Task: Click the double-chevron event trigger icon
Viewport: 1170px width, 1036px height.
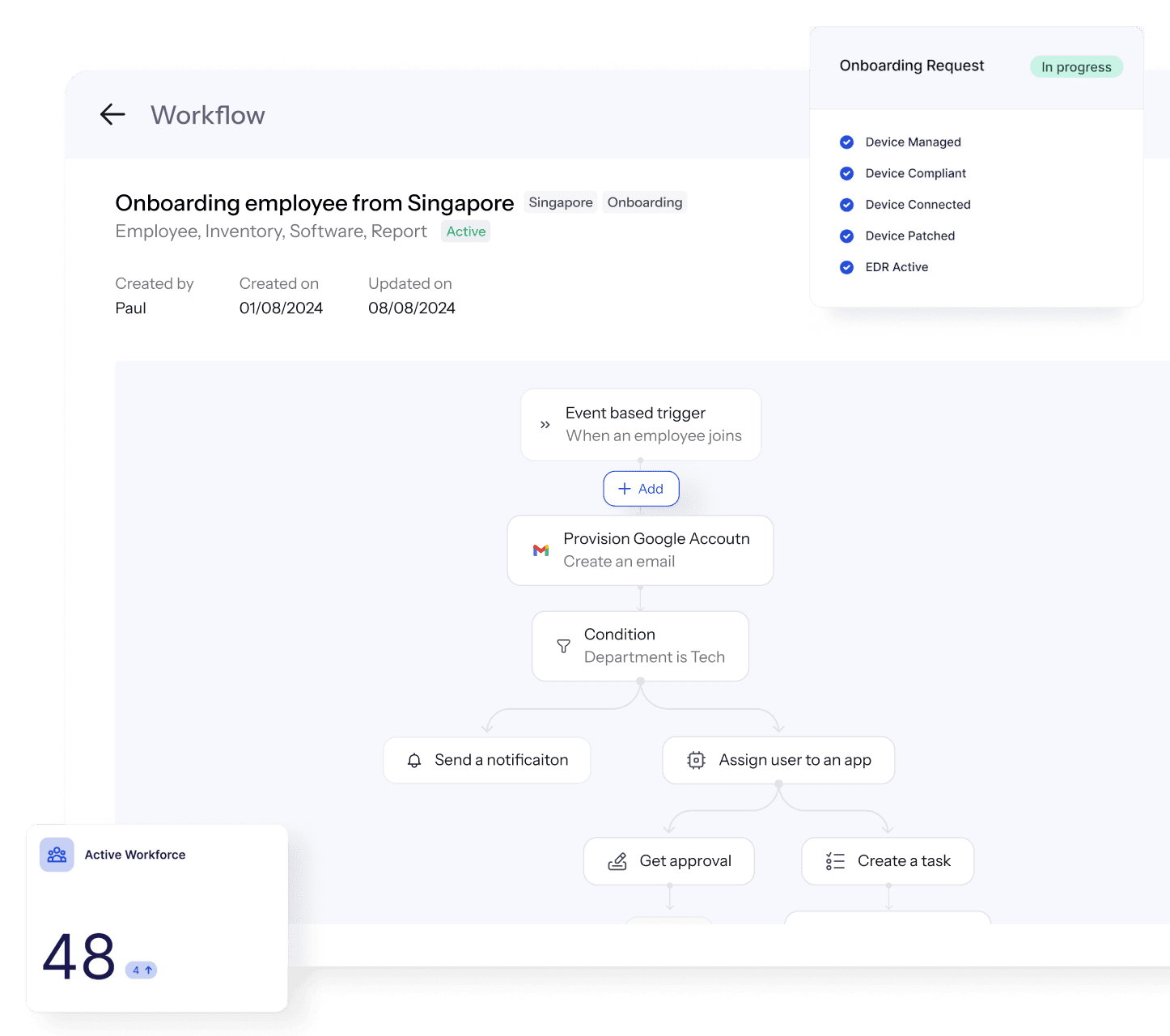Action: click(545, 425)
